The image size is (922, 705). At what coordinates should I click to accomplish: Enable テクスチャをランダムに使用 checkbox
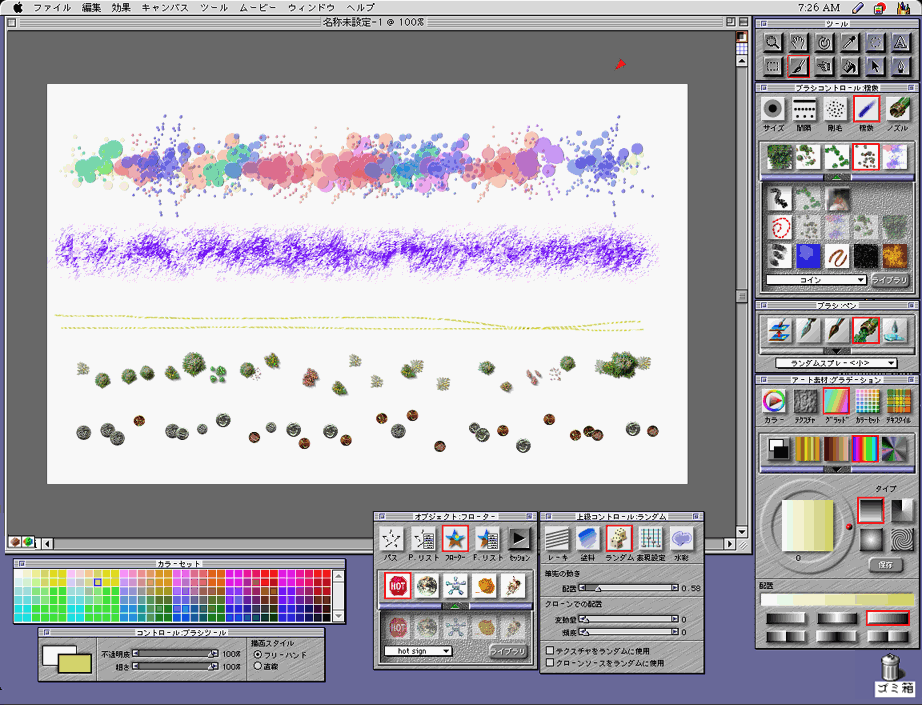[x=550, y=650]
